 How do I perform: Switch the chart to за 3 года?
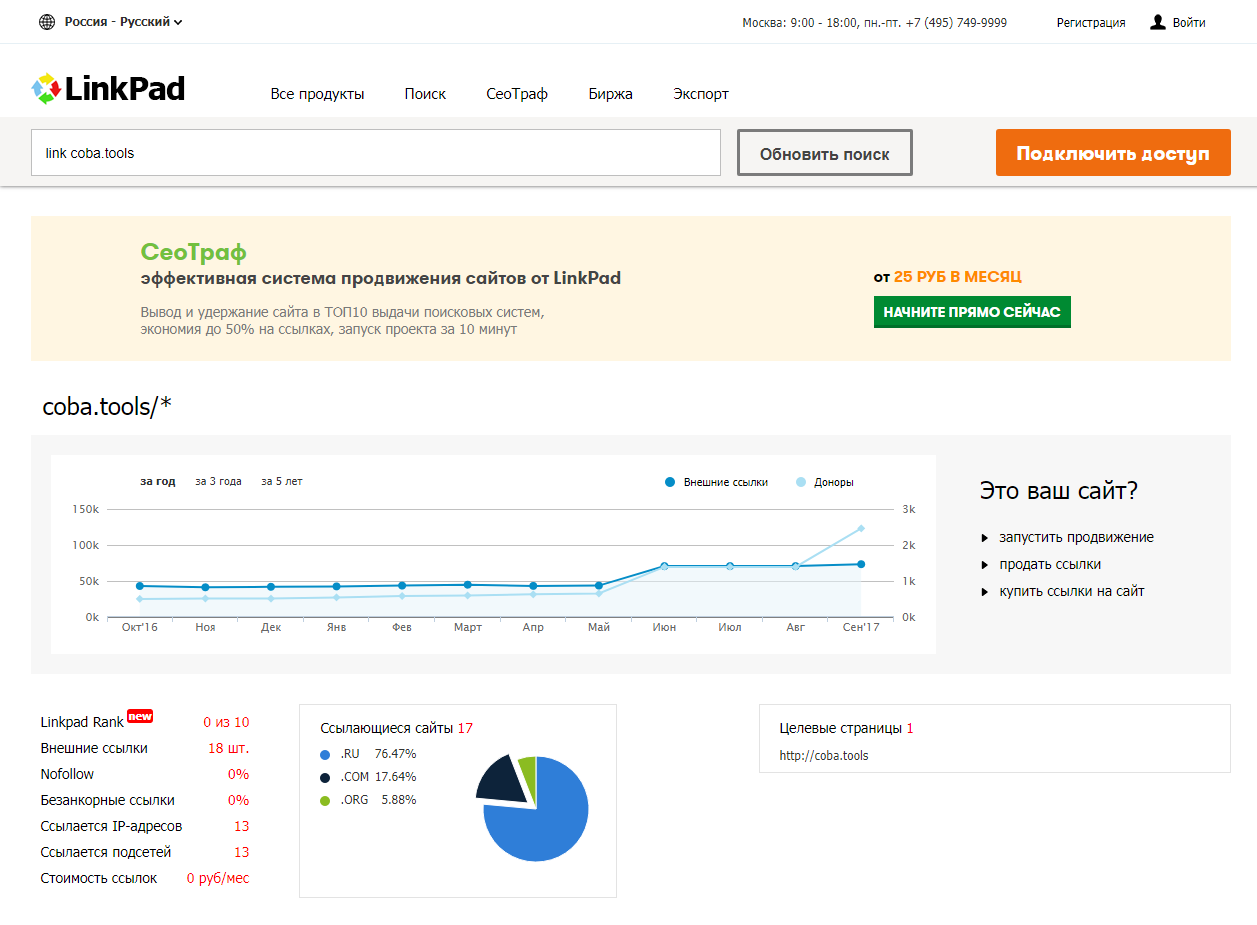218,482
